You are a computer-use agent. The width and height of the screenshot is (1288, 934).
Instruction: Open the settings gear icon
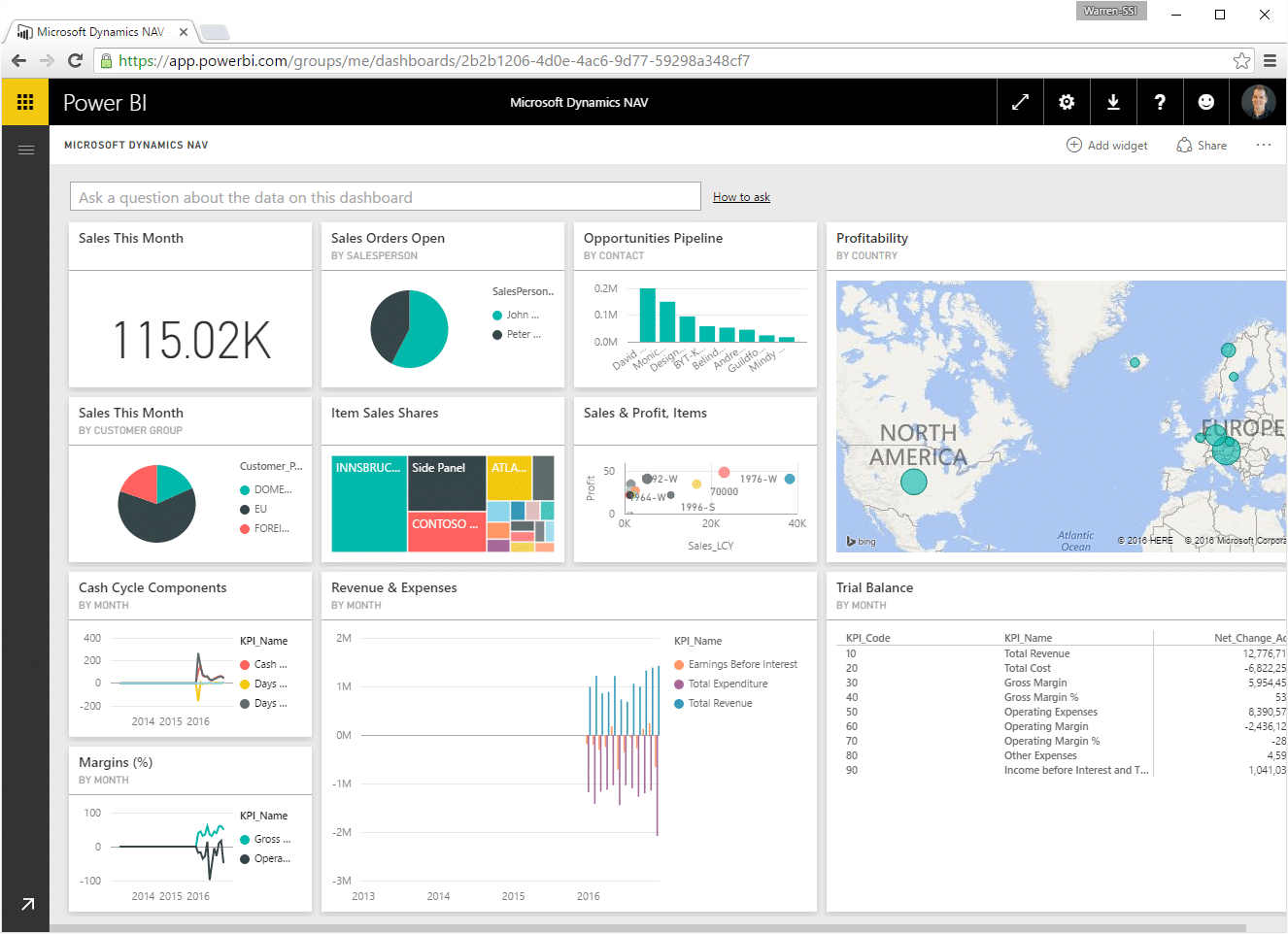[x=1067, y=102]
